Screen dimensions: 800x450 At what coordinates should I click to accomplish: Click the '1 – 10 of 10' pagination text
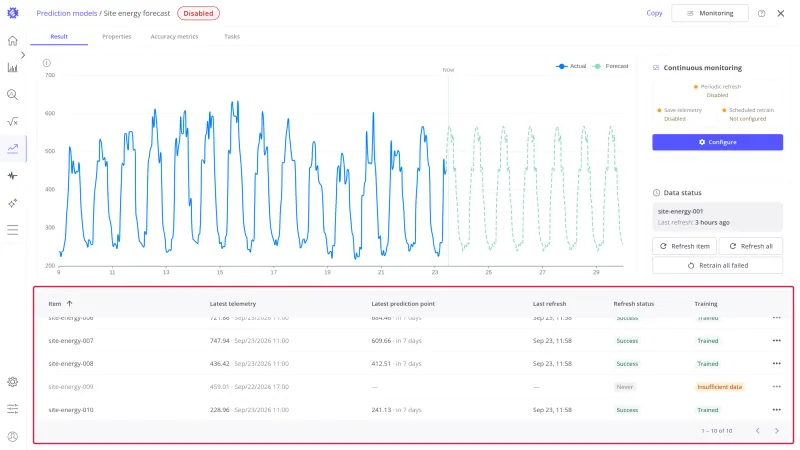[x=716, y=431]
